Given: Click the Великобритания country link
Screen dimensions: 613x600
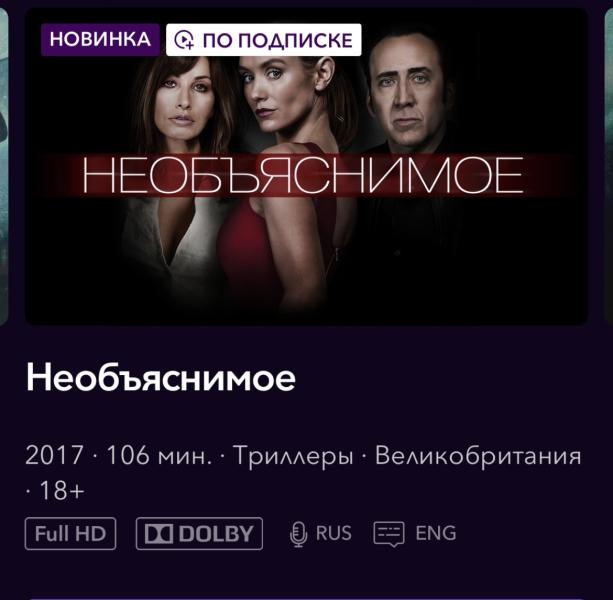Looking at the screenshot, I should tap(478, 456).
